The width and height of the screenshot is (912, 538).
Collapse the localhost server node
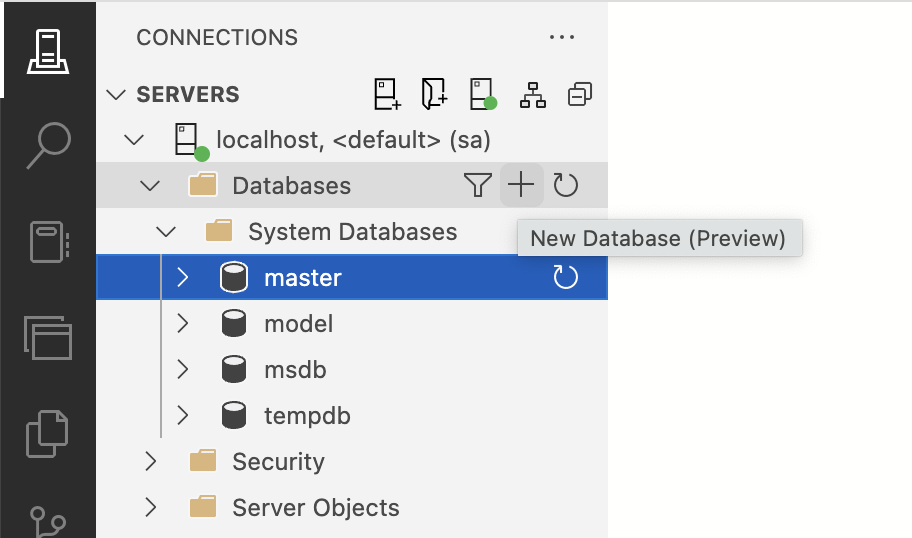point(134,140)
